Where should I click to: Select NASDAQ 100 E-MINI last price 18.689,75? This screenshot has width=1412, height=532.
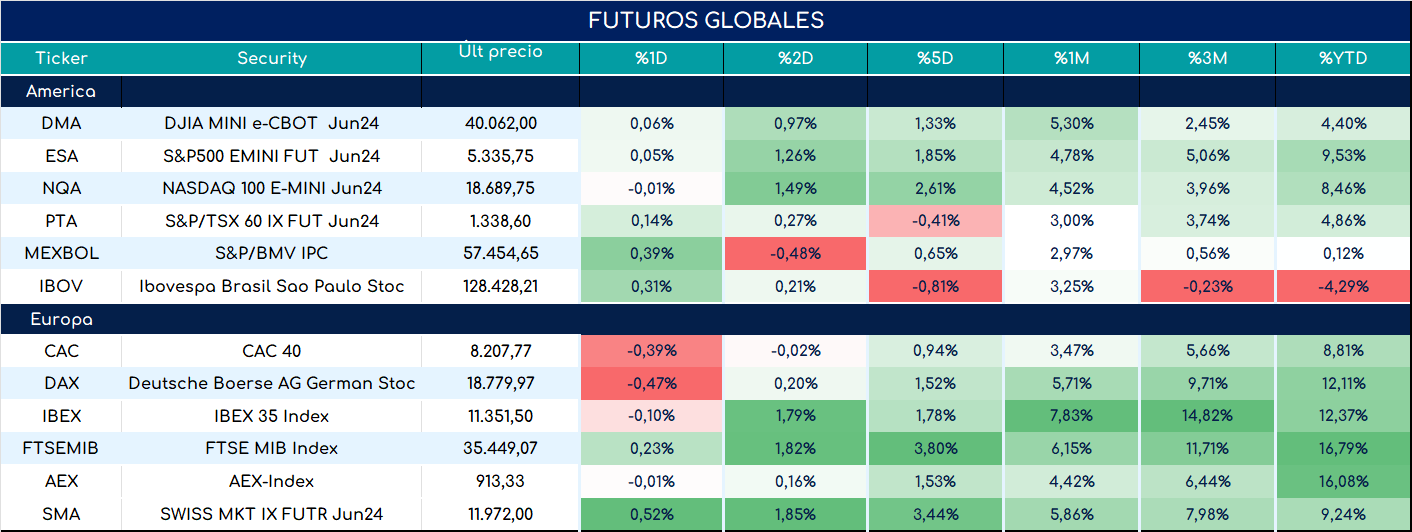point(500,188)
